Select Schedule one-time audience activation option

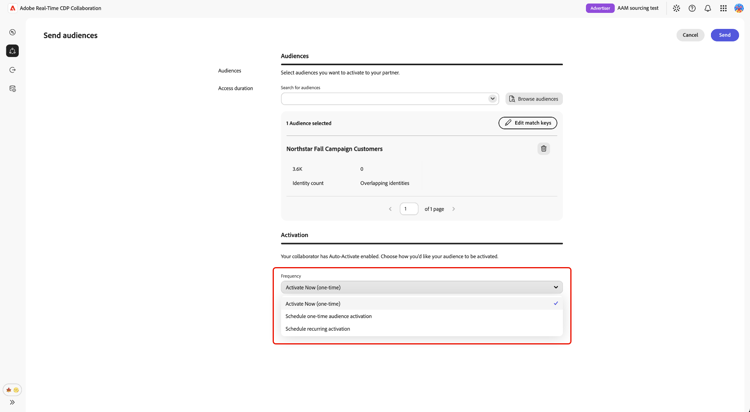click(x=421, y=316)
